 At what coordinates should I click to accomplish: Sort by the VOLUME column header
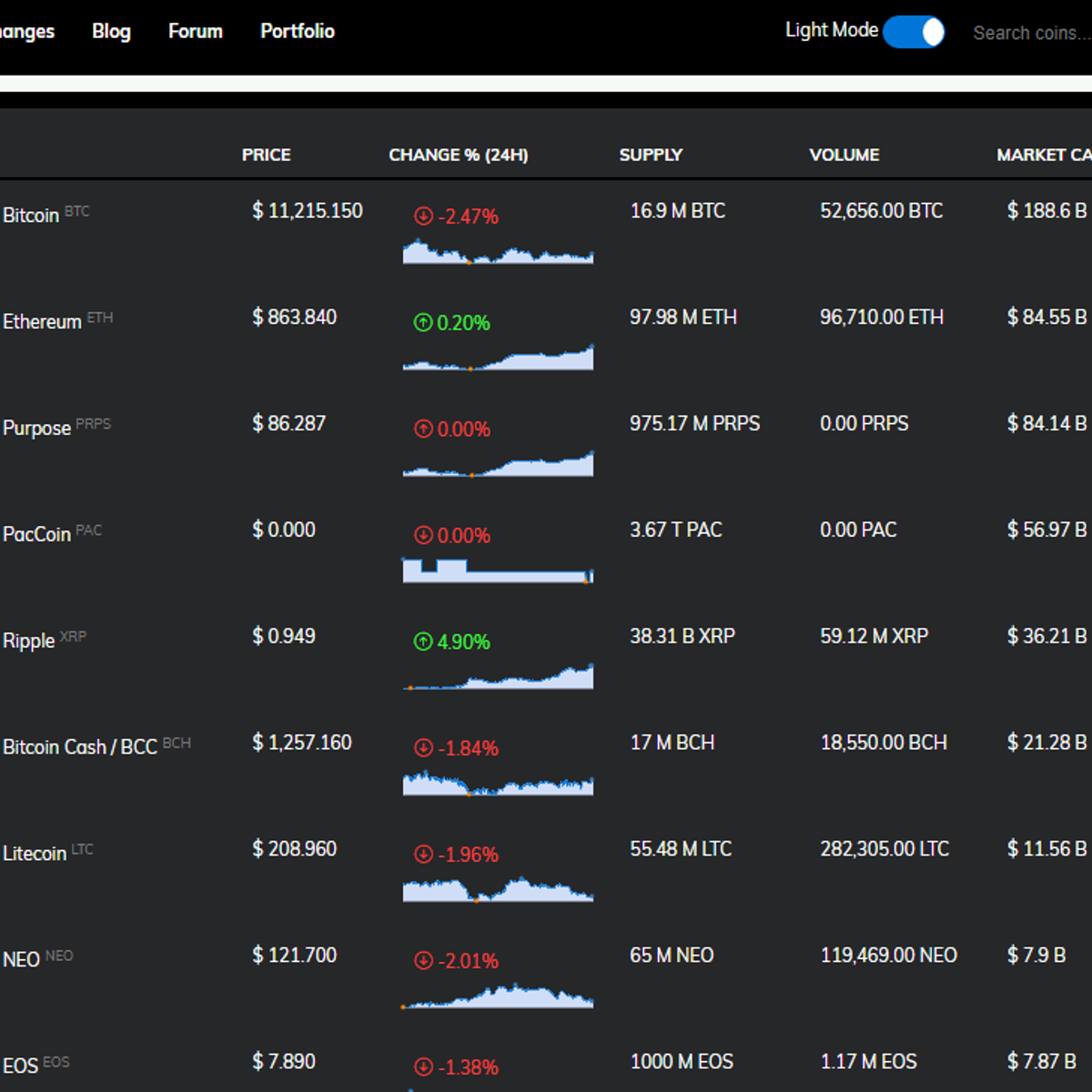click(x=844, y=155)
